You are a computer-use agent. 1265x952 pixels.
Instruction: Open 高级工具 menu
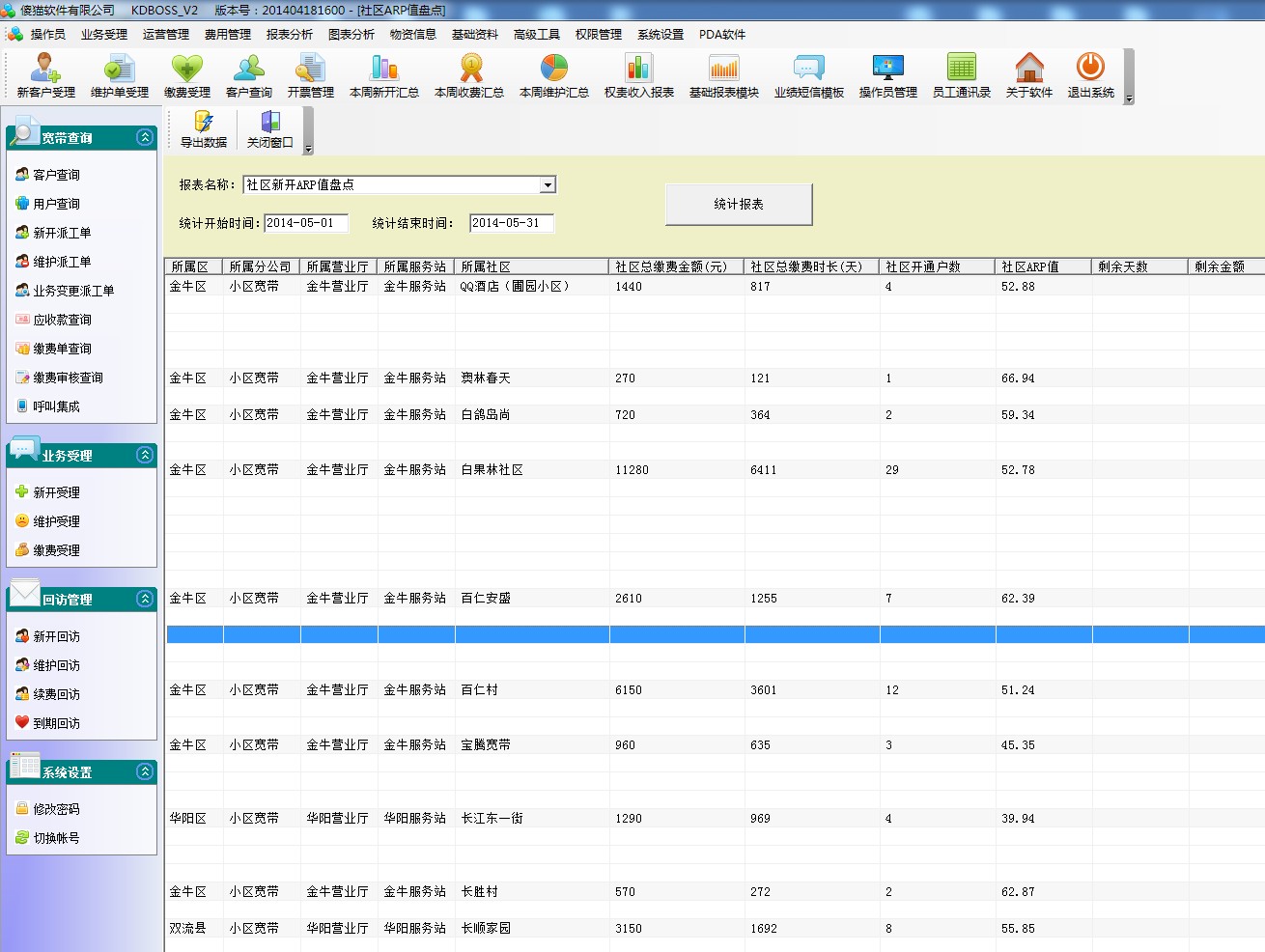pyautogui.click(x=537, y=34)
